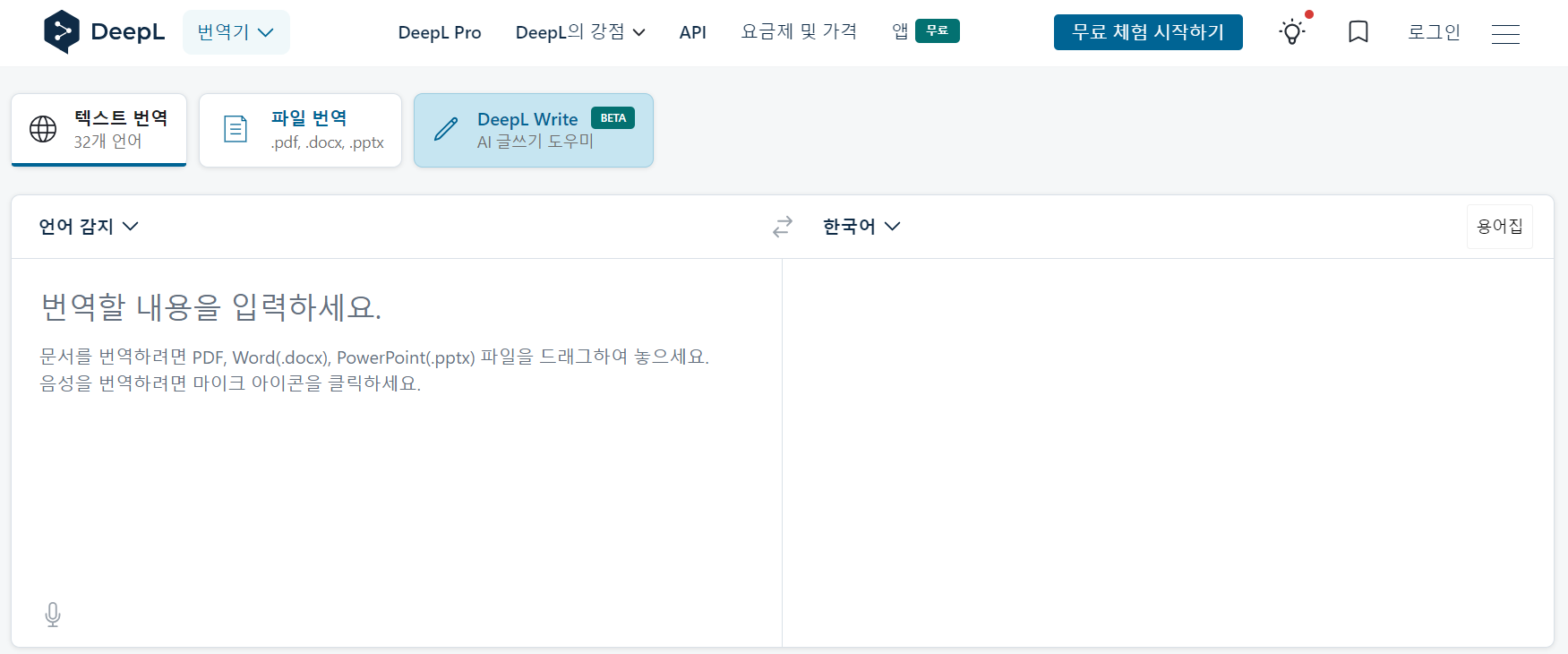
Task: Expand the DeepL의 강점 menu
Action: (580, 32)
